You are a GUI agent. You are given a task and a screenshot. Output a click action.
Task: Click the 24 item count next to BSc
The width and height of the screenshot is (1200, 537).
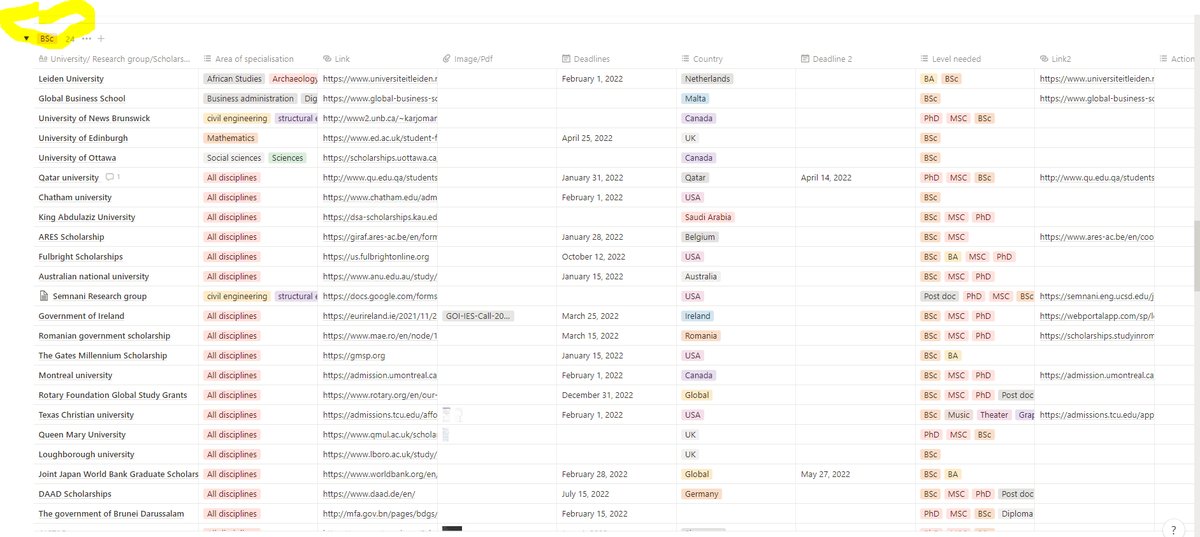[x=70, y=39]
